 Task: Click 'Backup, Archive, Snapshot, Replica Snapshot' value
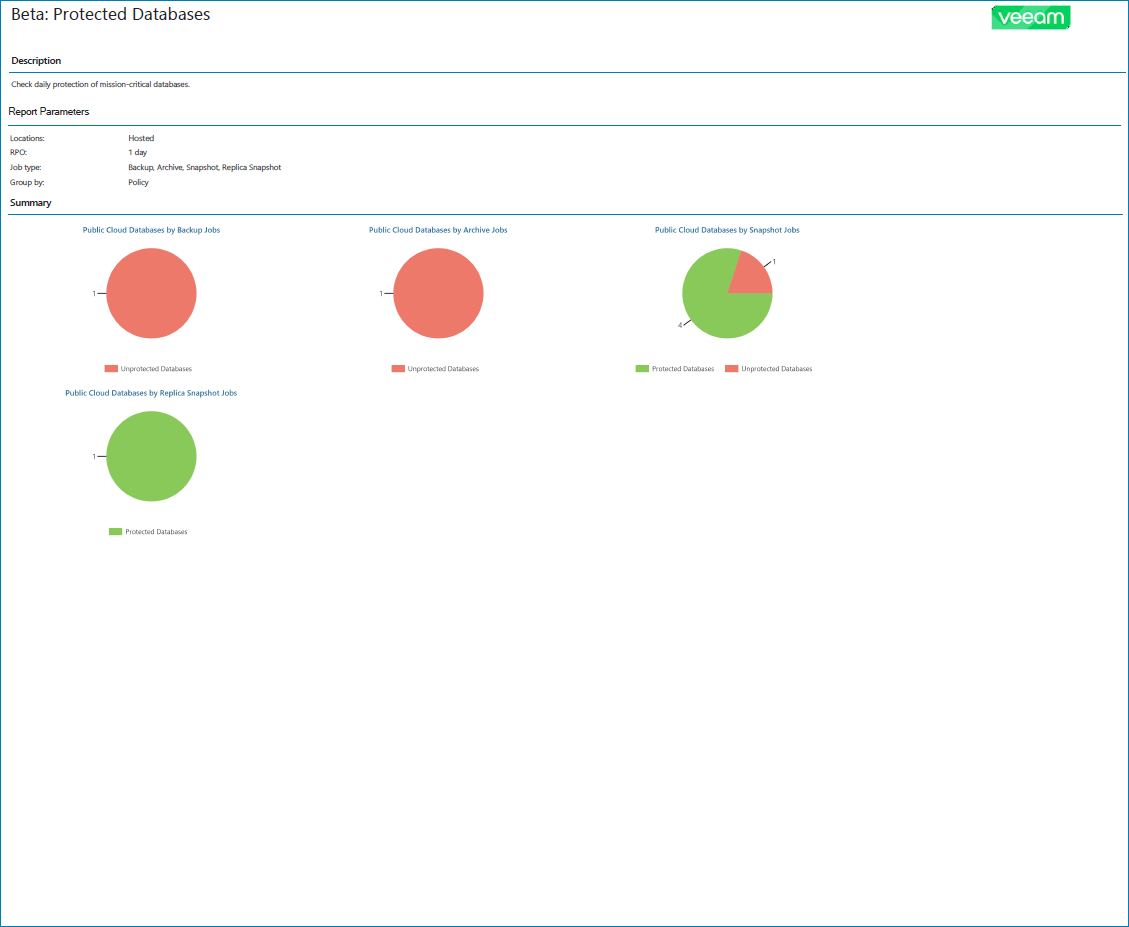pos(204,167)
